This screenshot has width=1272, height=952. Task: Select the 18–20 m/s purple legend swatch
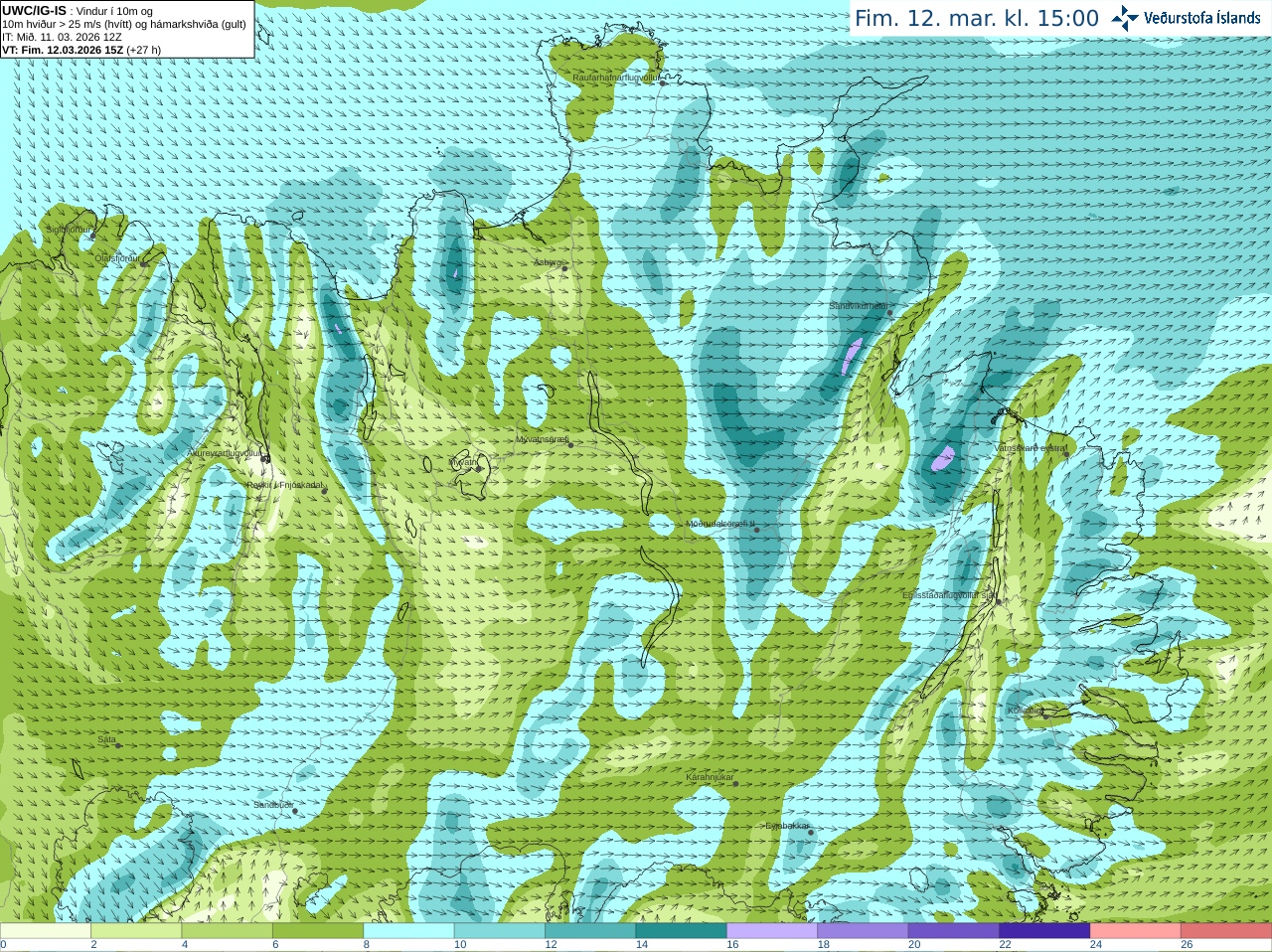point(864,931)
